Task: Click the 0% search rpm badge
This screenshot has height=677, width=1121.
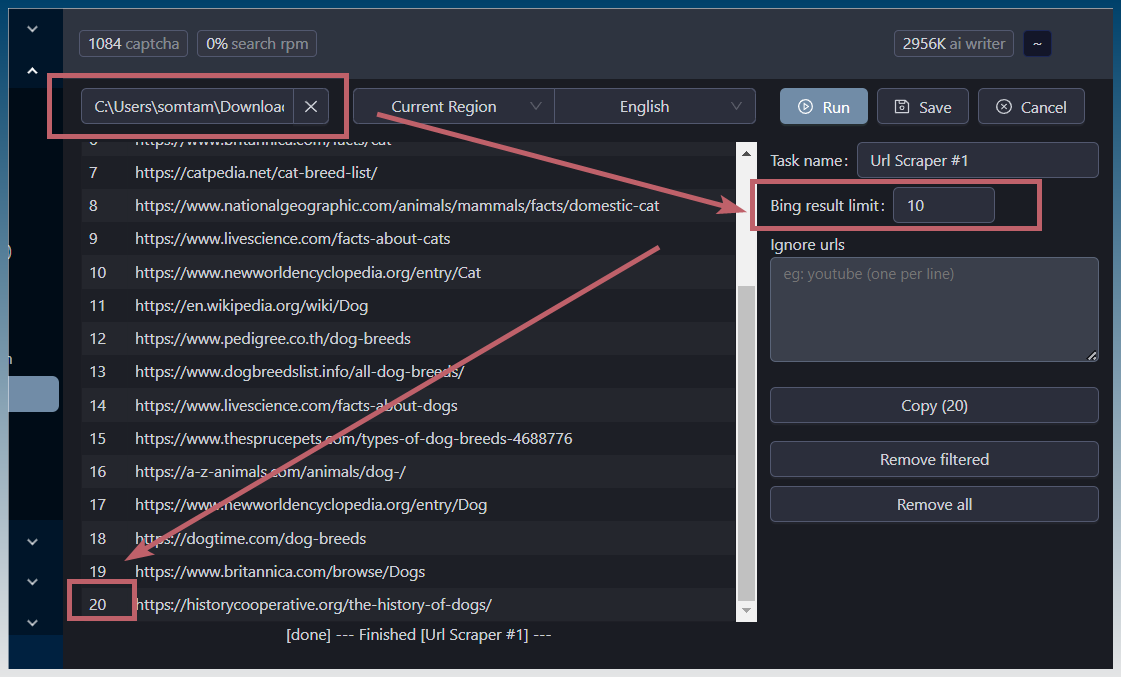Action: coord(257,43)
